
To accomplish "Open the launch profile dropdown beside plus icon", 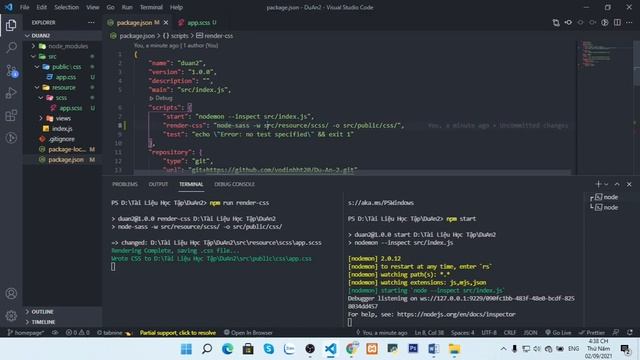I will [606, 184].
